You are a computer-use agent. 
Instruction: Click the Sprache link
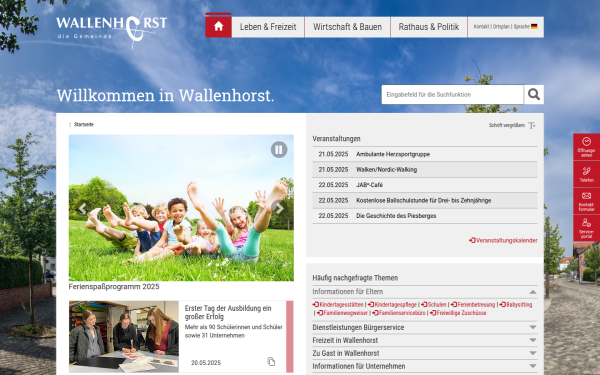click(522, 26)
